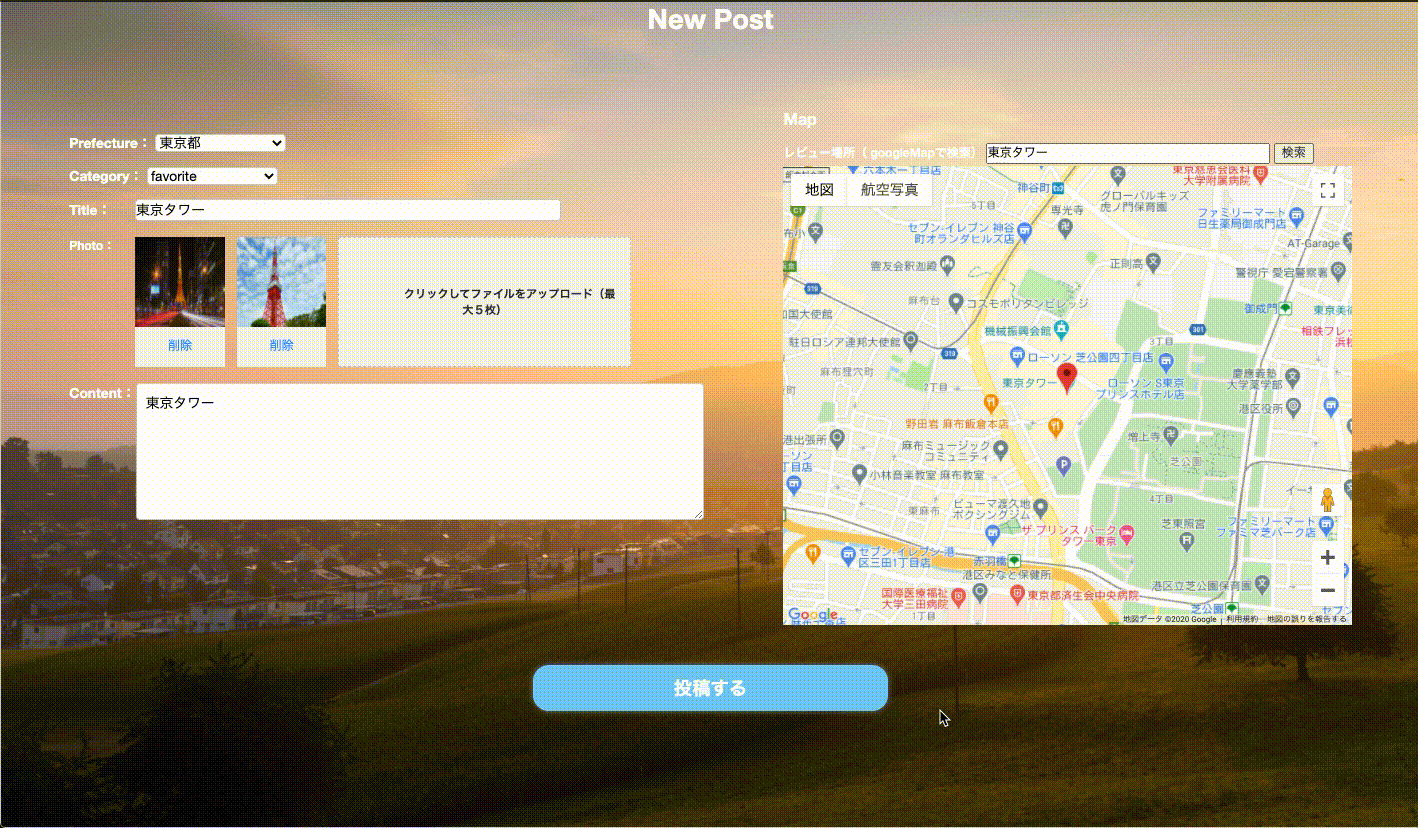The image size is (1418, 828).
Task: Click the 東京慈恵会医科大学附属病院 hospital pin
Action: tap(1260, 173)
